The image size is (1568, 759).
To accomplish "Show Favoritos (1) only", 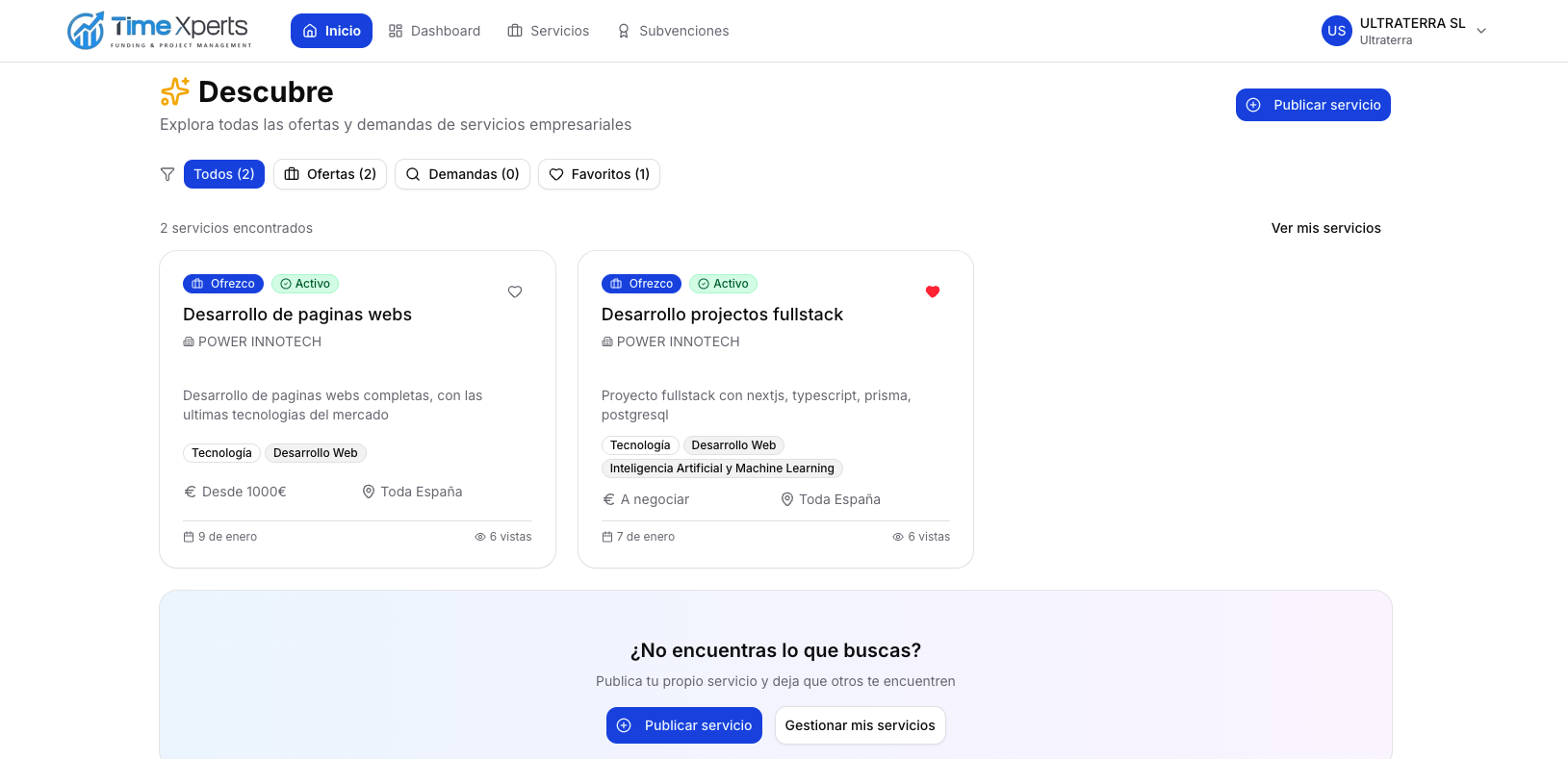I will click(x=599, y=174).
